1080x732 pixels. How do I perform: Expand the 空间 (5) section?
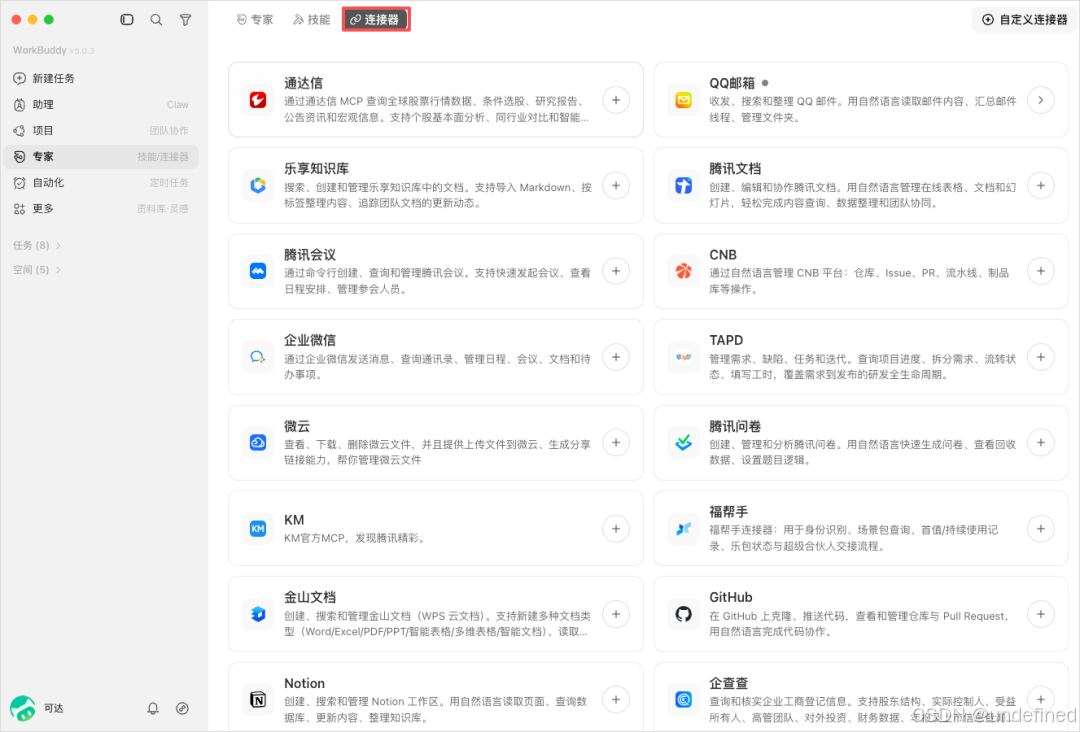click(x=37, y=269)
